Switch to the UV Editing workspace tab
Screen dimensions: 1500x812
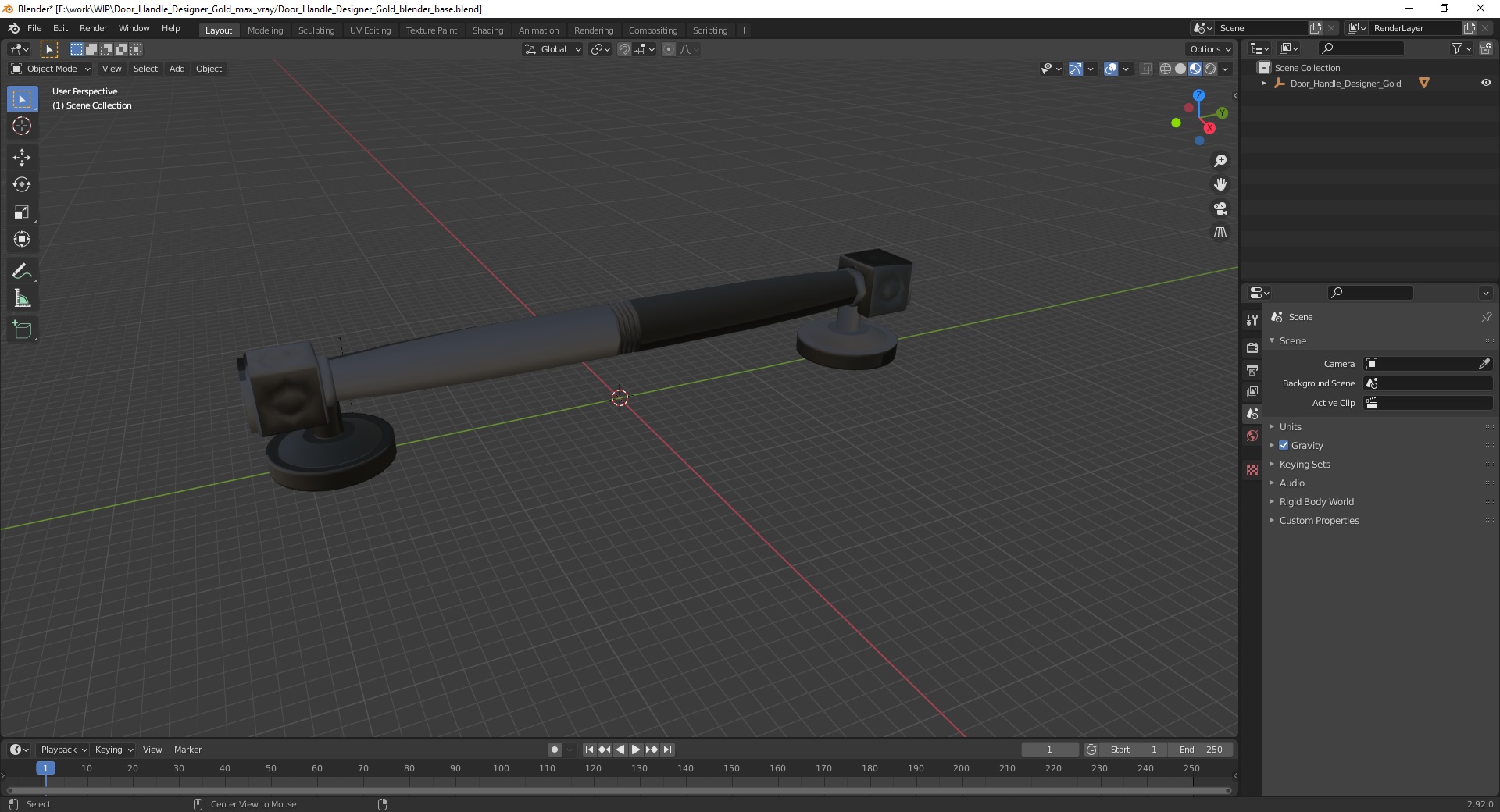370,30
